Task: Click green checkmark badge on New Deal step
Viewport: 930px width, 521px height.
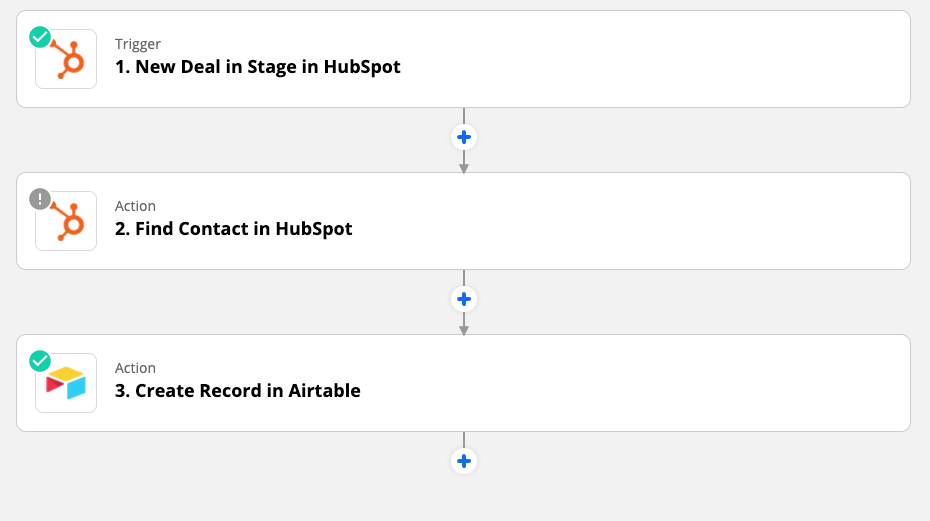Action: (40, 37)
